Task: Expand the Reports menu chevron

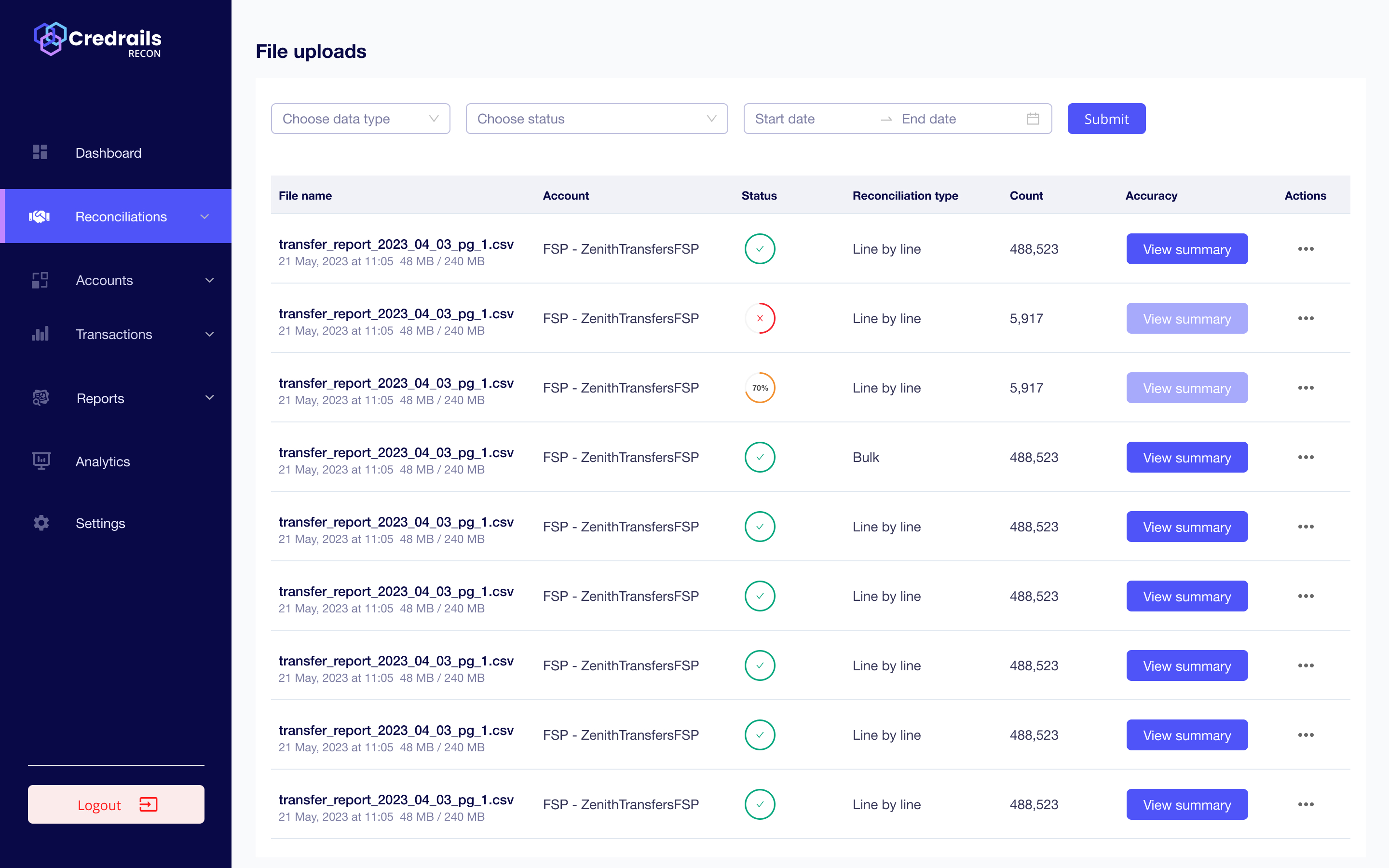Action: click(x=209, y=397)
